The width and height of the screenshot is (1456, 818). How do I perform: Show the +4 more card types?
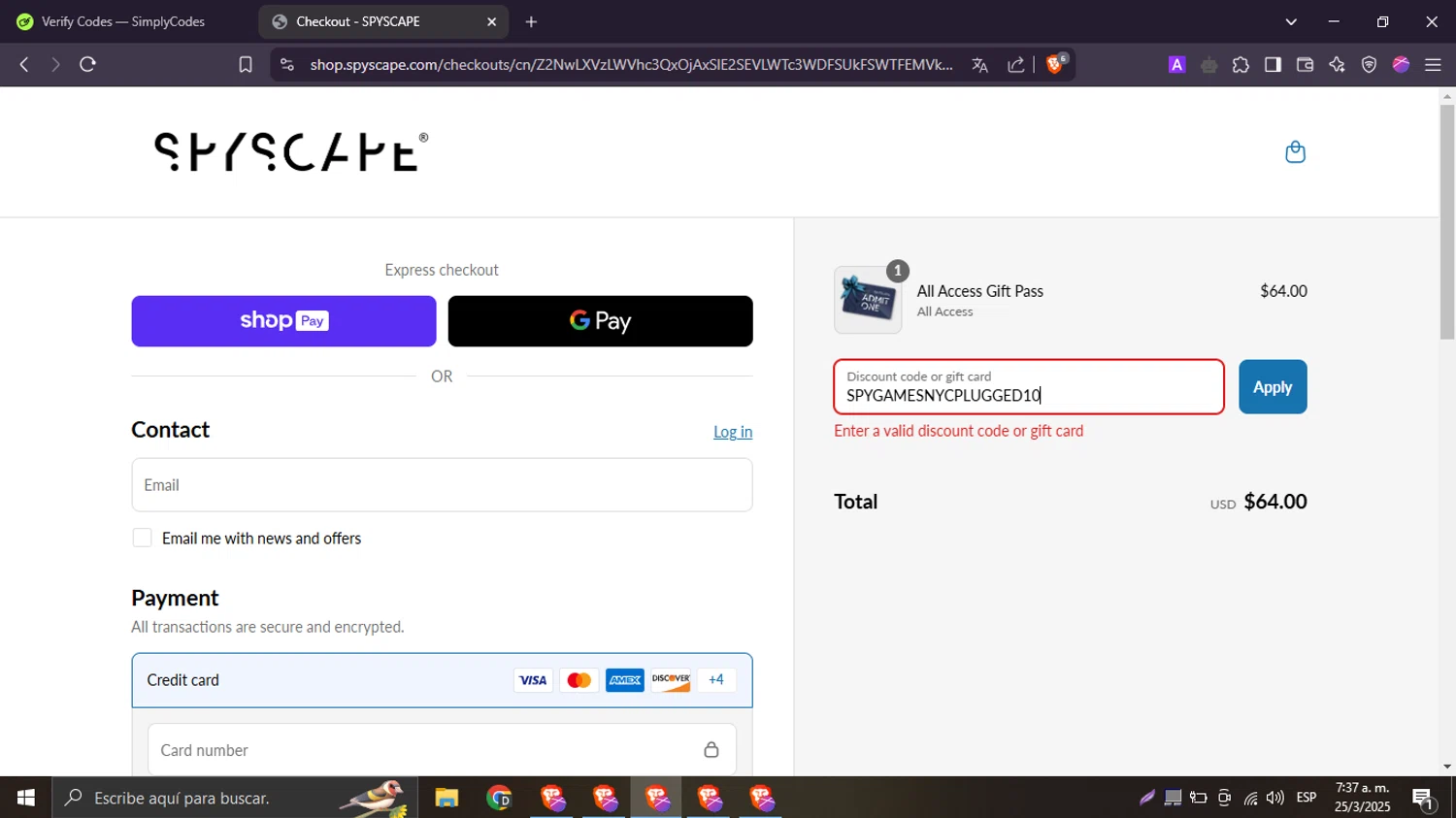click(716, 680)
